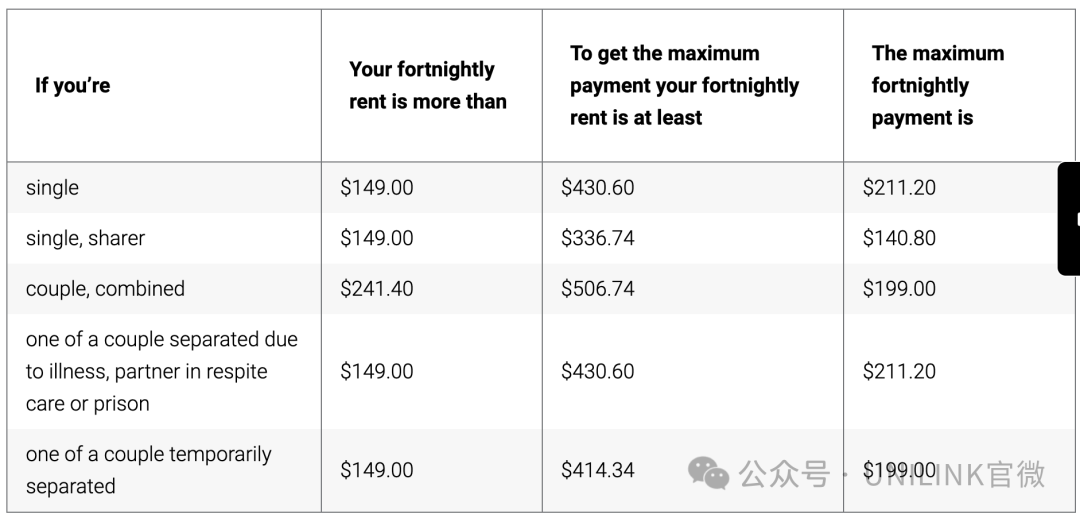
Task: Click the $414.34 cell in the last row
Action: pos(597,470)
